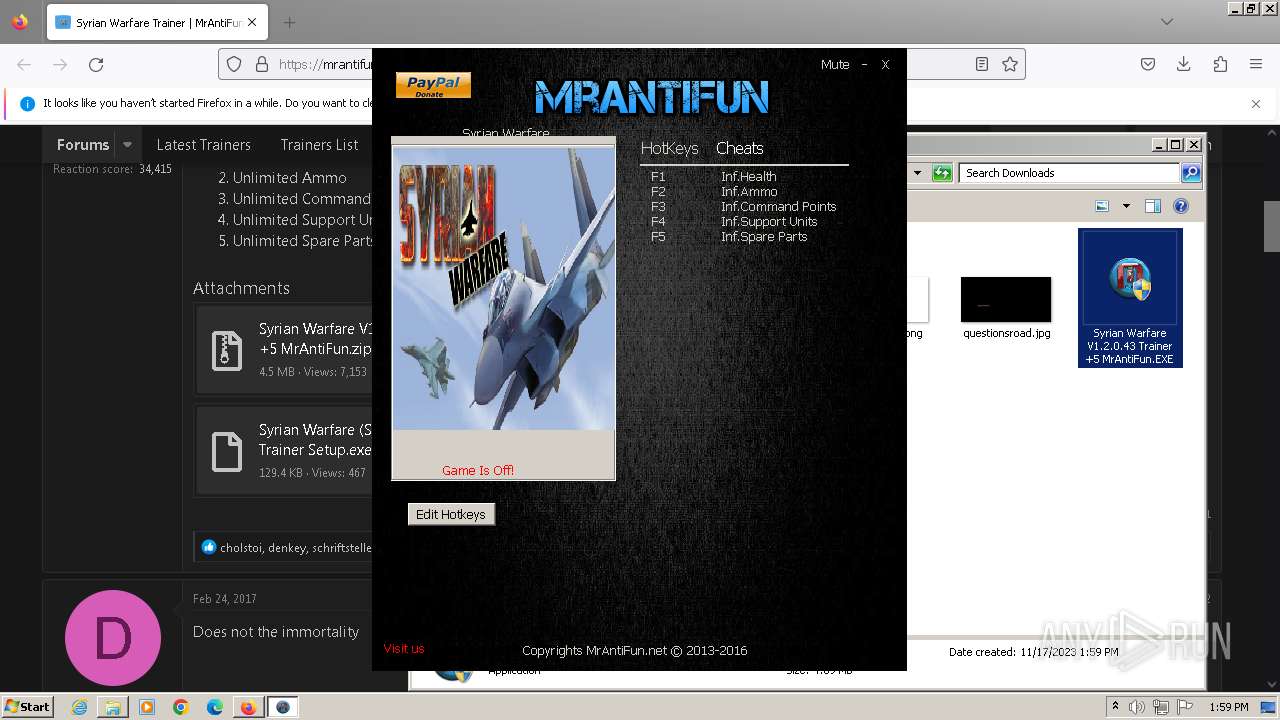Select the Inf.Spare Parts cheat entry
The height and width of the screenshot is (720, 1280).
[764, 236]
